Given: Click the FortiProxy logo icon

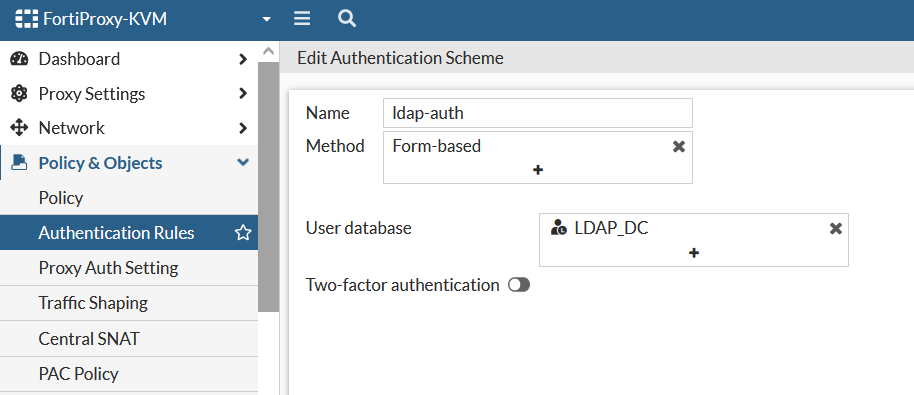Looking at the screenshot, I should pos(26,19).
